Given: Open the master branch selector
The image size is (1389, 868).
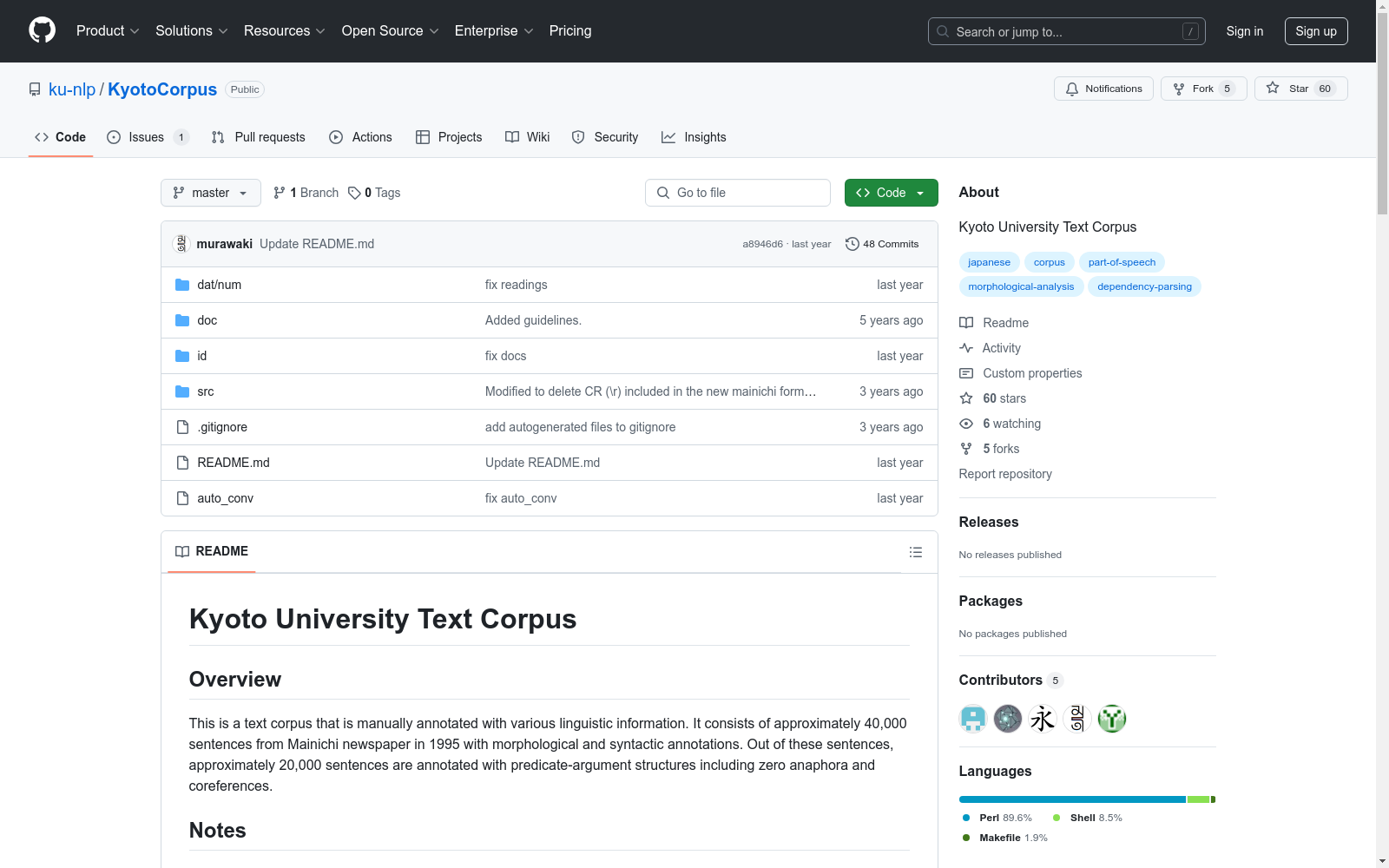Looking at the screenshot, I should tap(211, 193).
